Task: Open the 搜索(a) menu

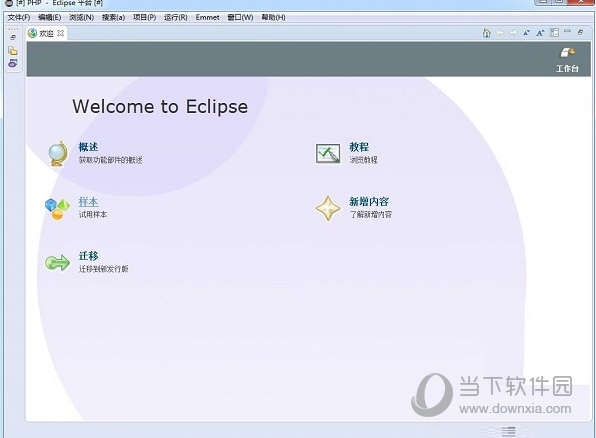Action: (x=113, y=17)
